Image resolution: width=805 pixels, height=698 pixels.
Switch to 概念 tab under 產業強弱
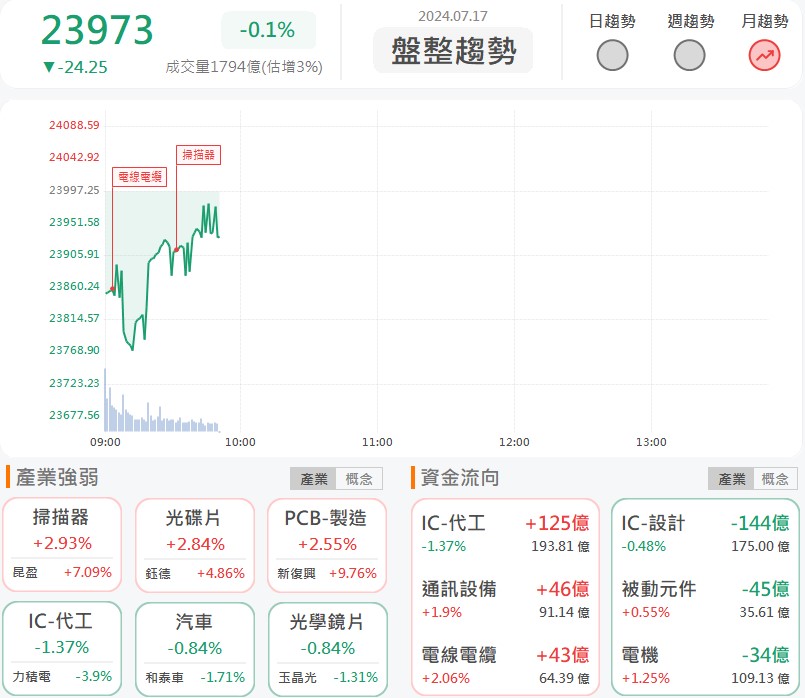(359, 479)
